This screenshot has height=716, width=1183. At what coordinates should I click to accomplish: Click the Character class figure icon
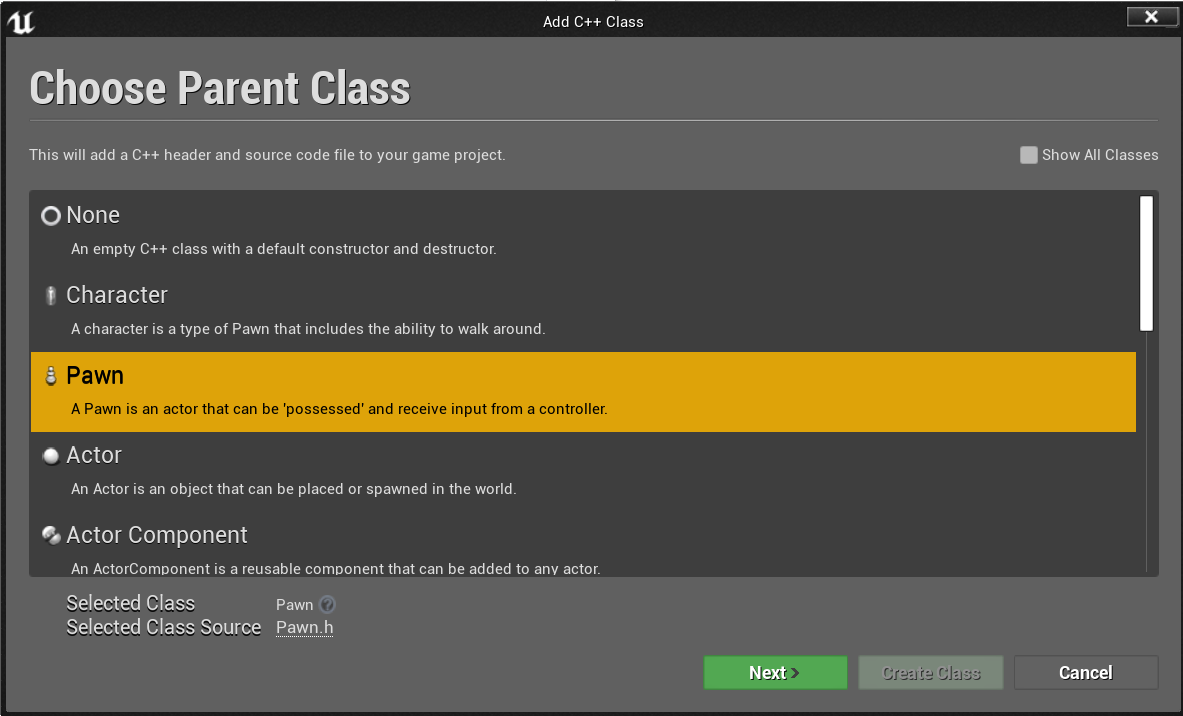tap(51, 295)
